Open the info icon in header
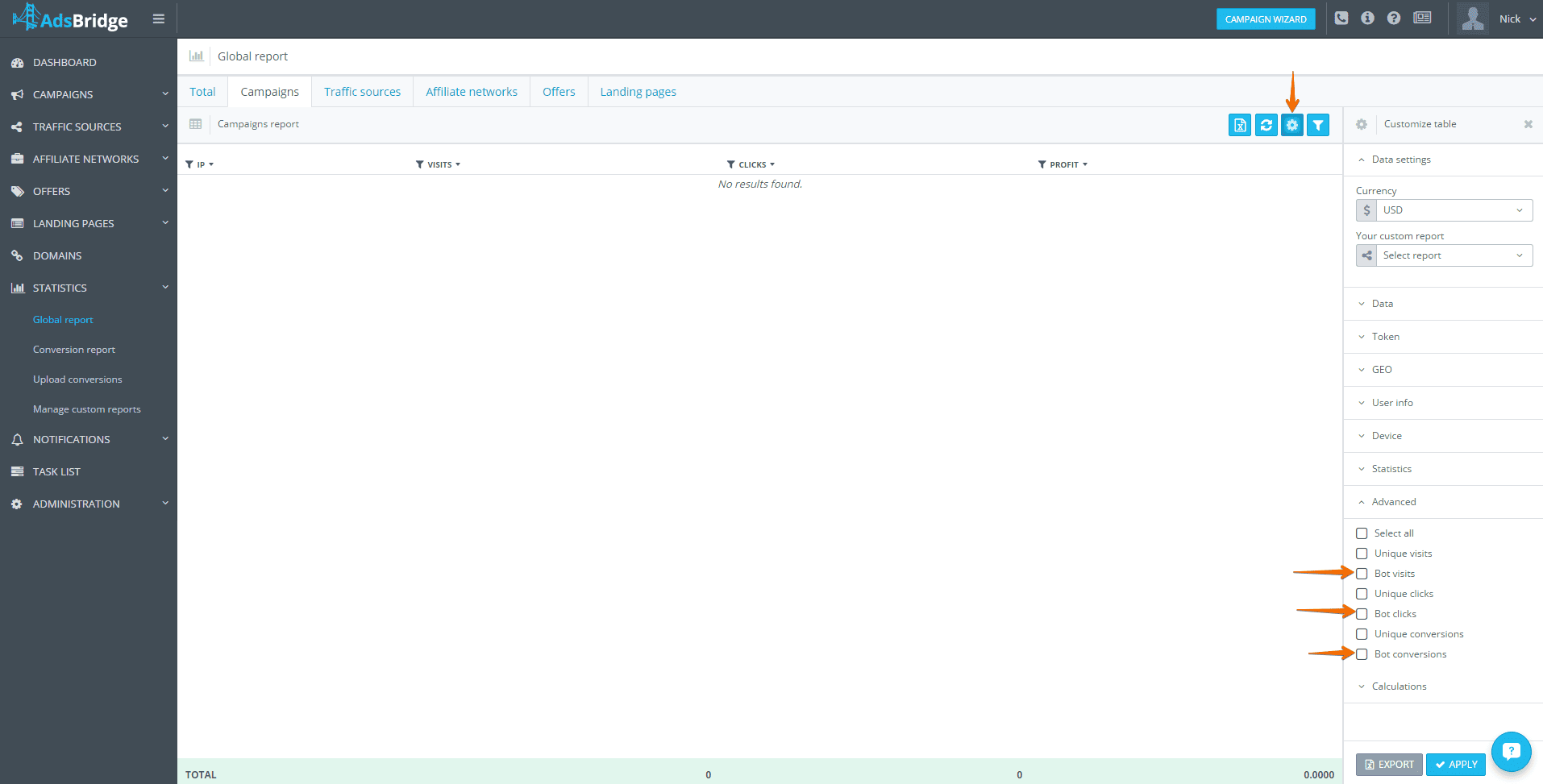 click(1367, 18)
